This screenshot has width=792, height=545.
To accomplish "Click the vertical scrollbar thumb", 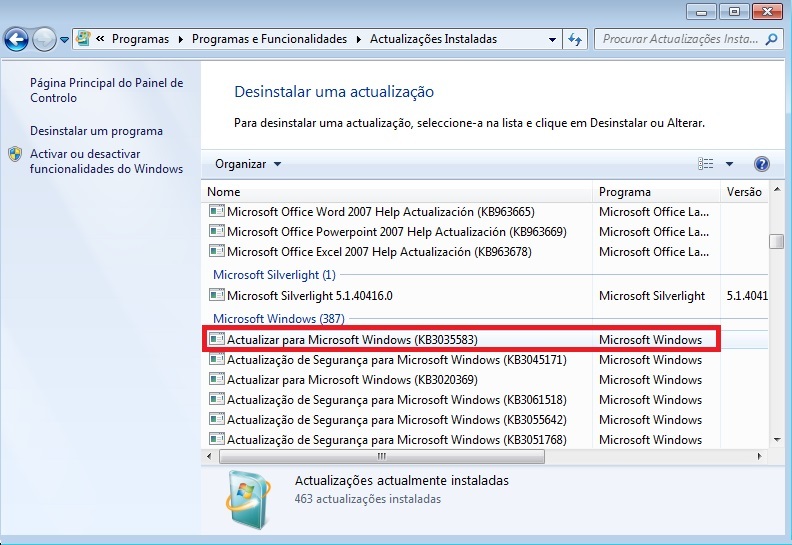I will [776, 241].
